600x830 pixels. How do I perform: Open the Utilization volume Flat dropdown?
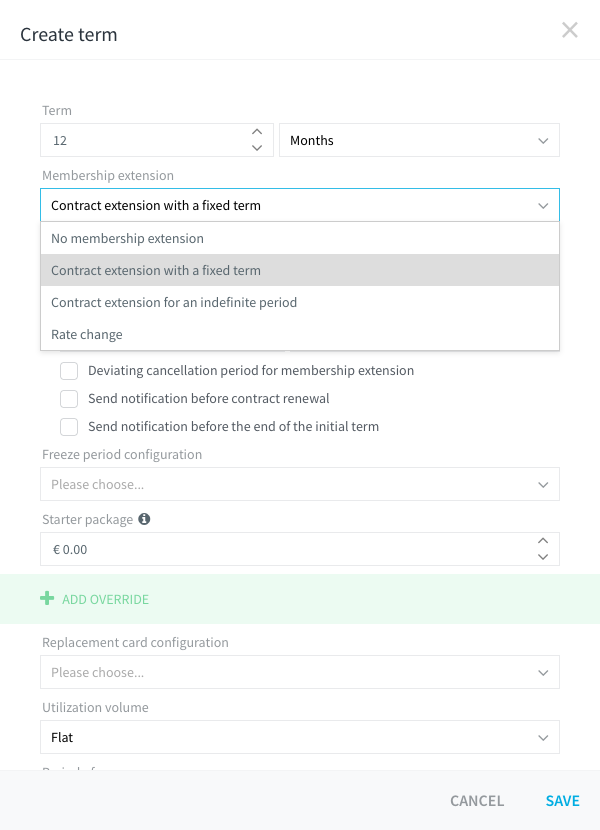300,737
